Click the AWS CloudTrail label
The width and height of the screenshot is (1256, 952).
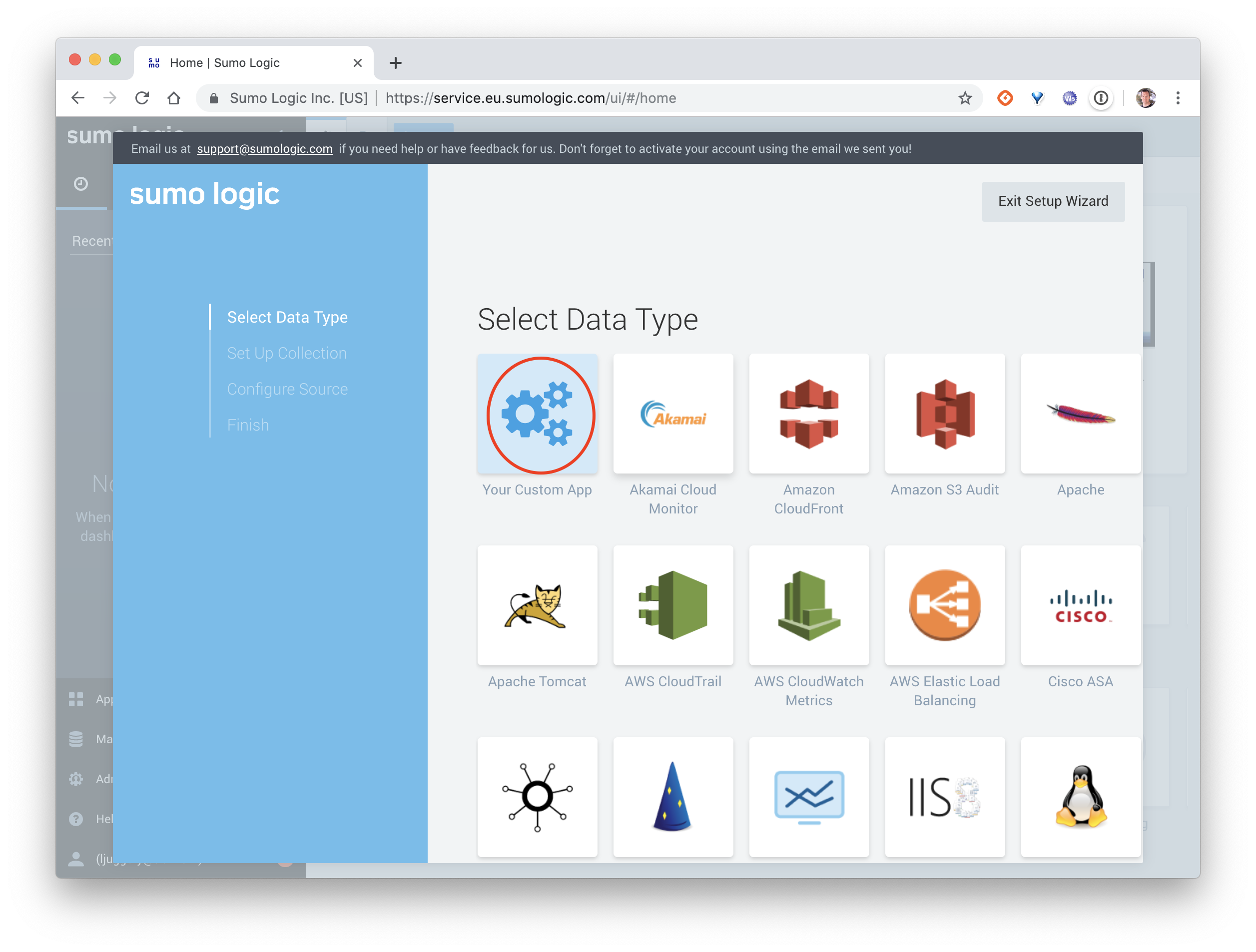coord(673,681)
